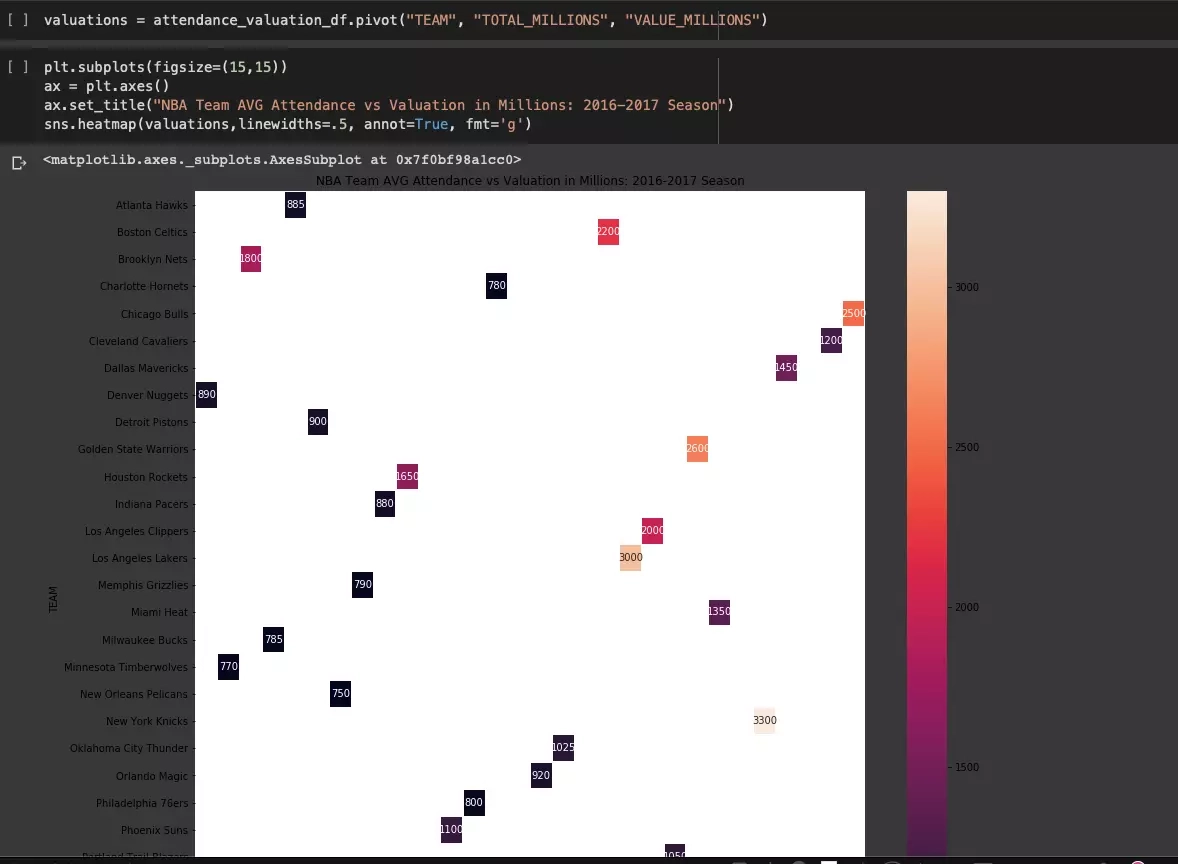
Task: Click the Boston Celtics row label
Action: 152,232
